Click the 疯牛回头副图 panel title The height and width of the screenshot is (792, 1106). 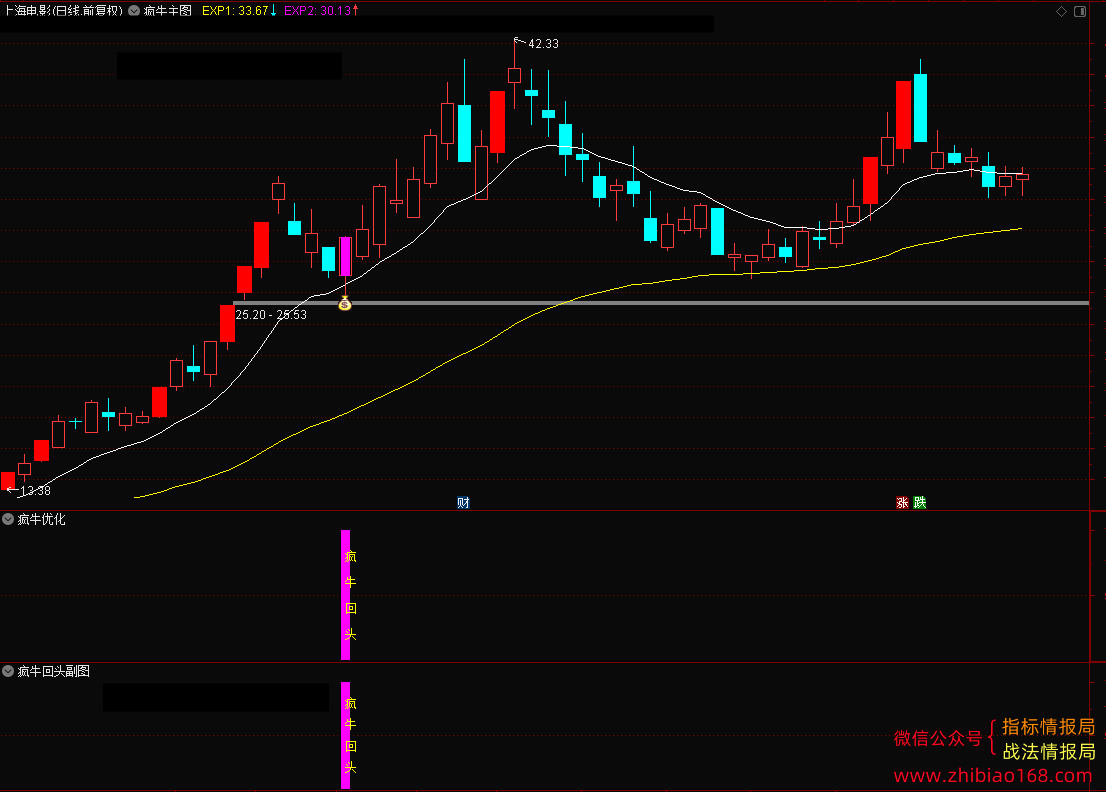pyautogui.click(x=54, y=671)
